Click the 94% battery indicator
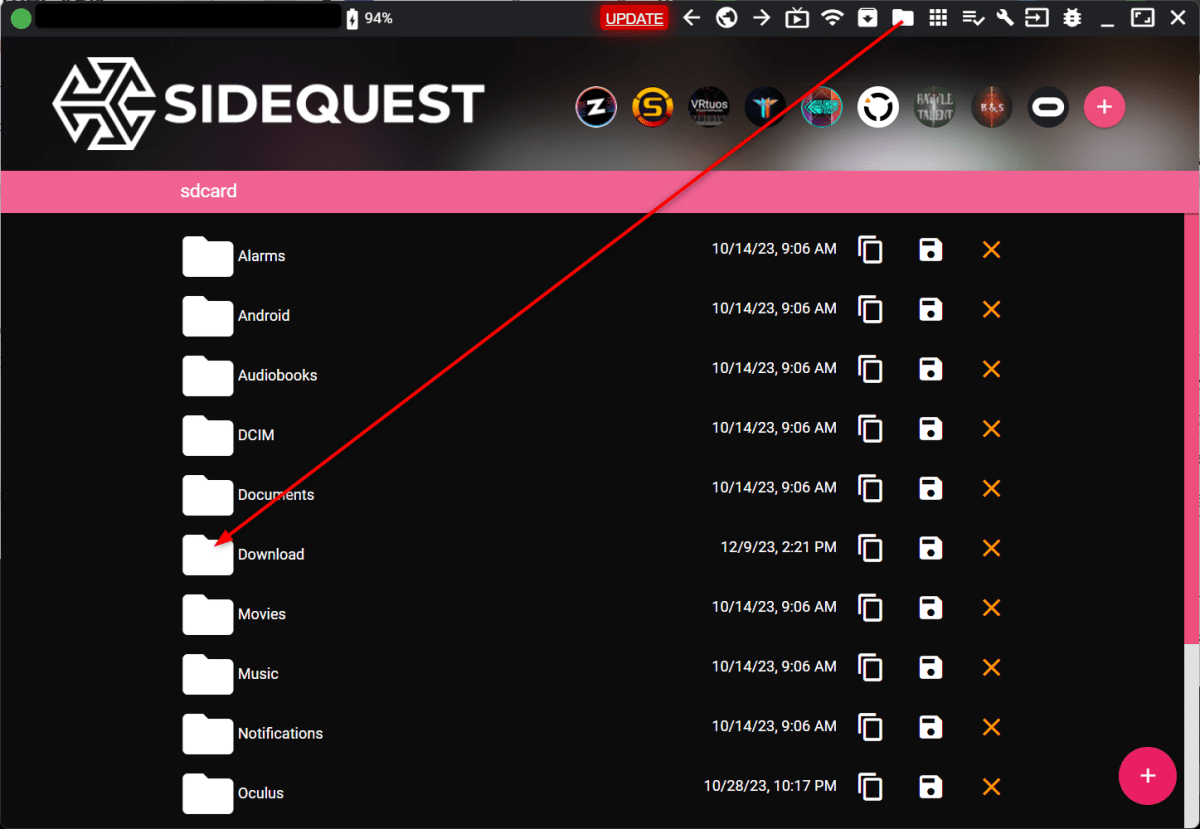 click(x=369, y=18)
